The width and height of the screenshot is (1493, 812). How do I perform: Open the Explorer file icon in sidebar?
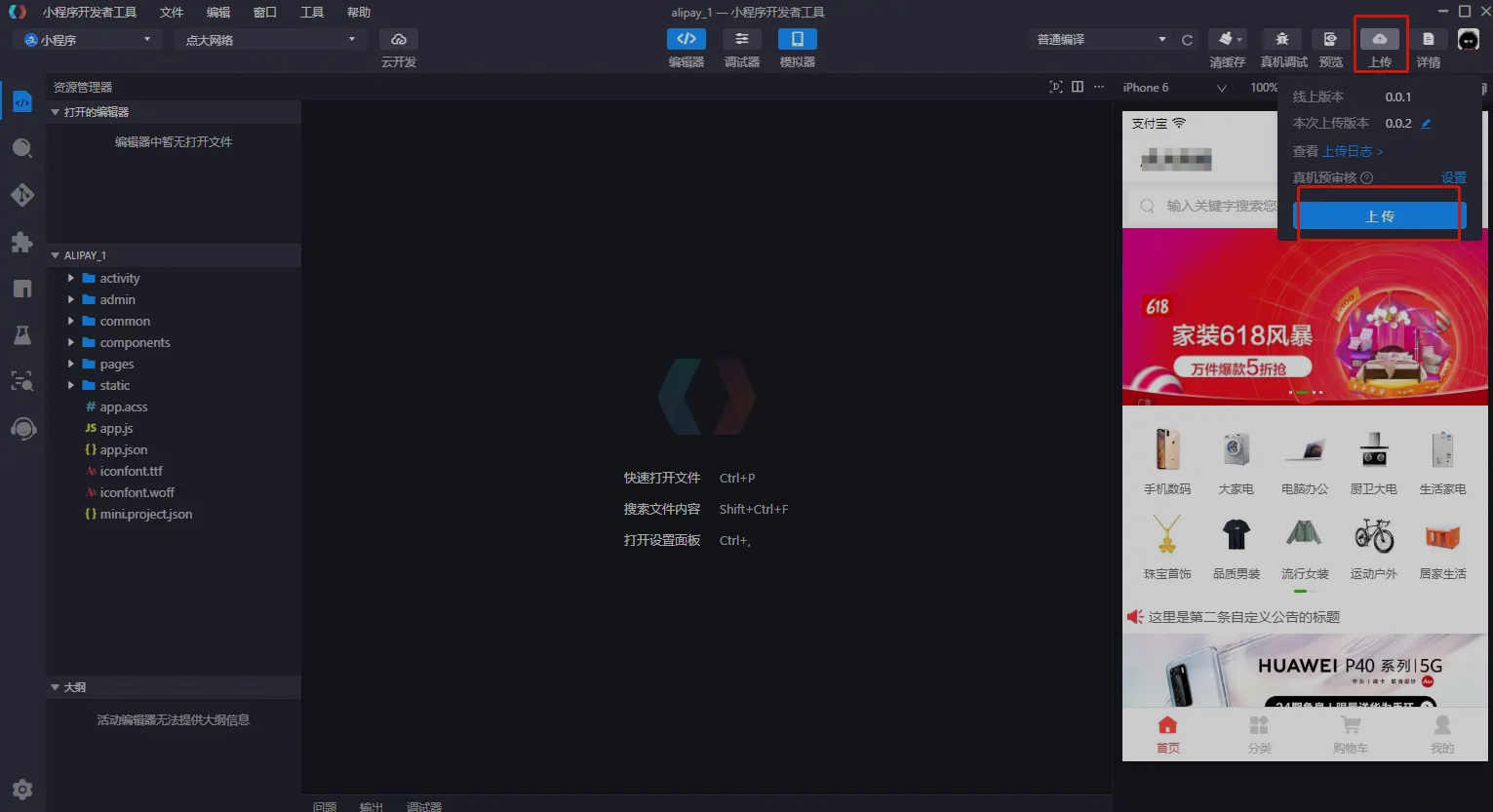[22, 102]
